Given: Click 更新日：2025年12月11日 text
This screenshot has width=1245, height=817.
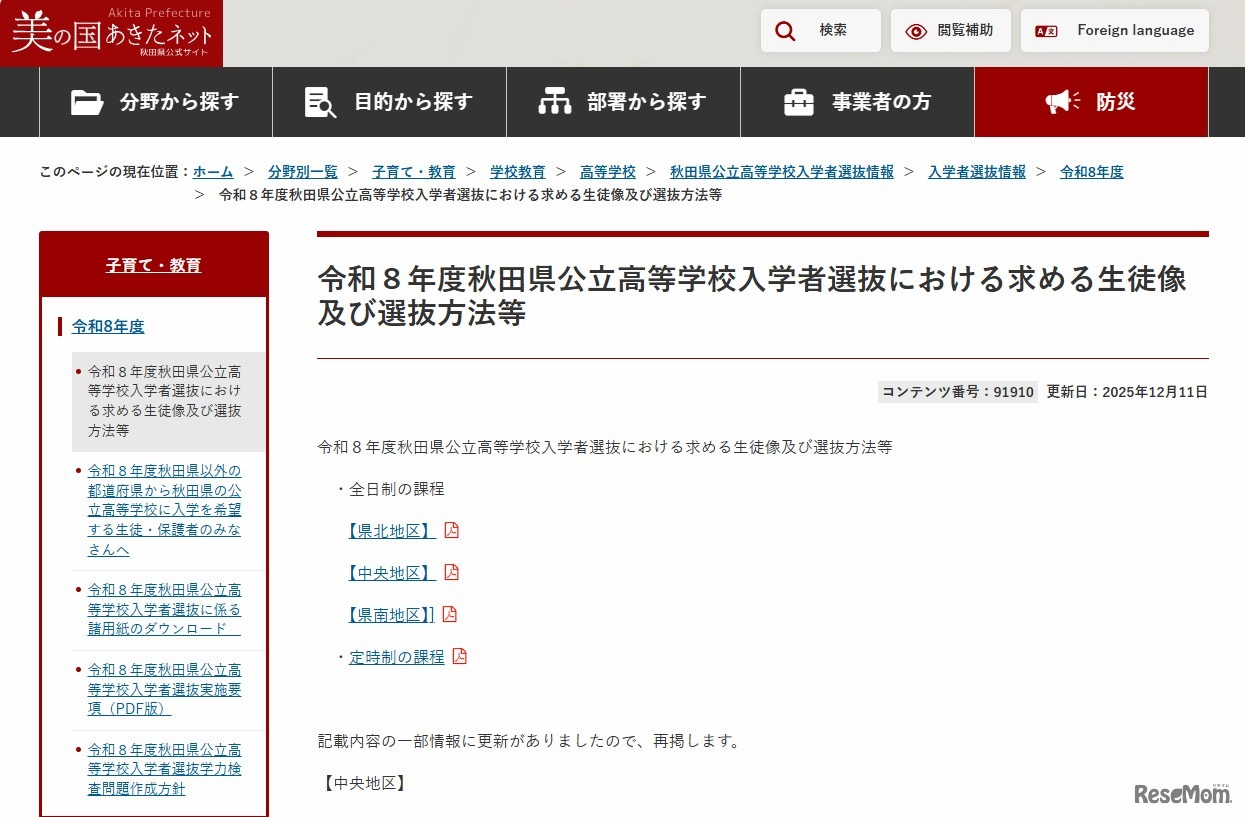Looking at the screenshot, I should [1127, 392].
